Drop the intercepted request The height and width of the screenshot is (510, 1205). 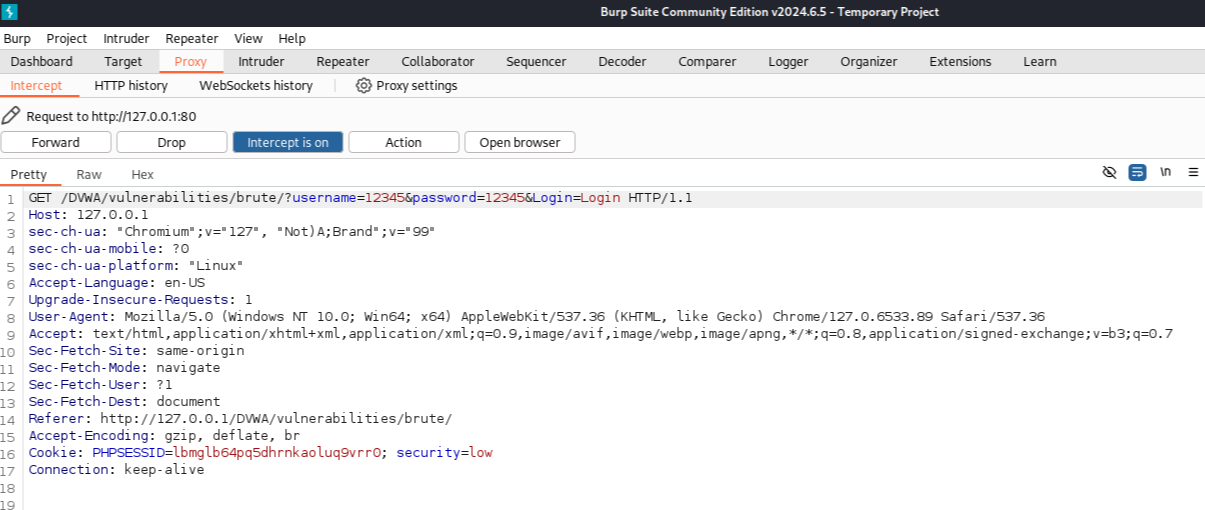click(172, 142)
